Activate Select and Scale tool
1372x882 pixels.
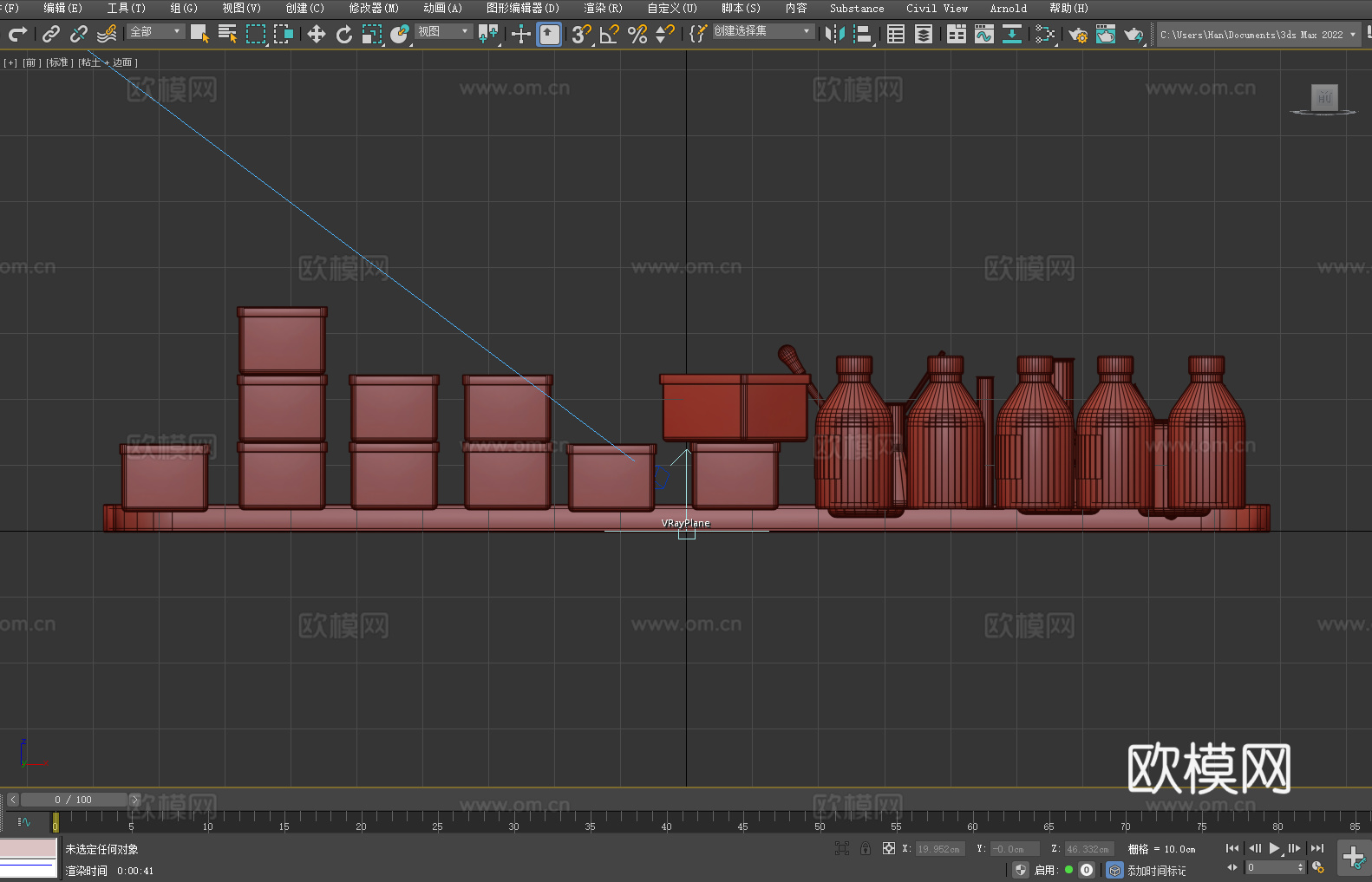coord(372,34)
